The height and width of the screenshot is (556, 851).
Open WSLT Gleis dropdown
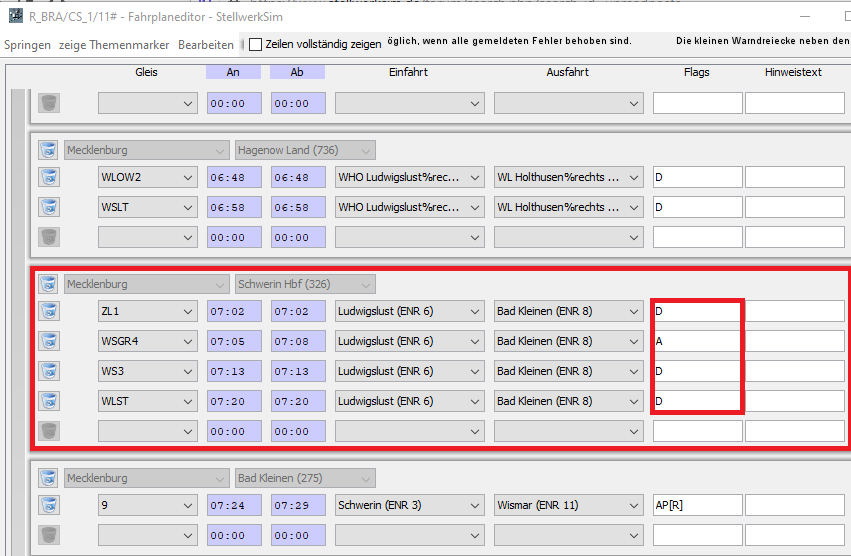click(x=148, y=207)
